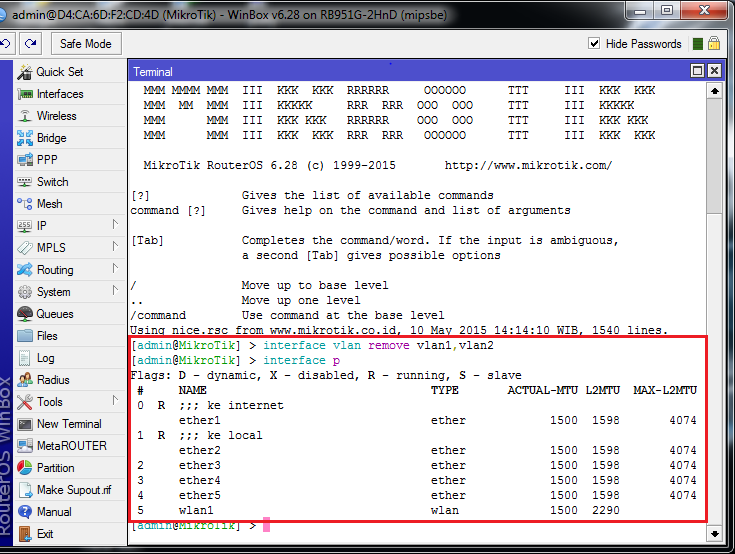Select the Bridge icon

point(24,138)
